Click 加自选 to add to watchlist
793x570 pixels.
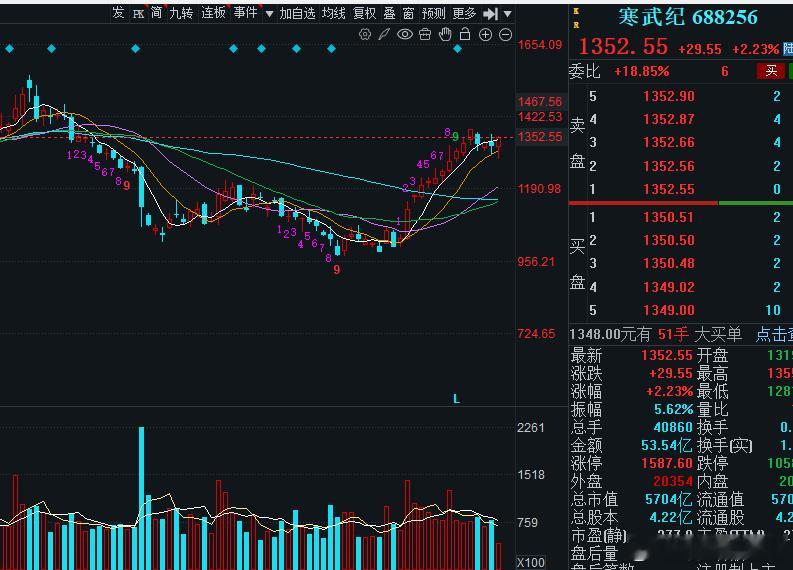pyautogui.click(x=297, y=13)
